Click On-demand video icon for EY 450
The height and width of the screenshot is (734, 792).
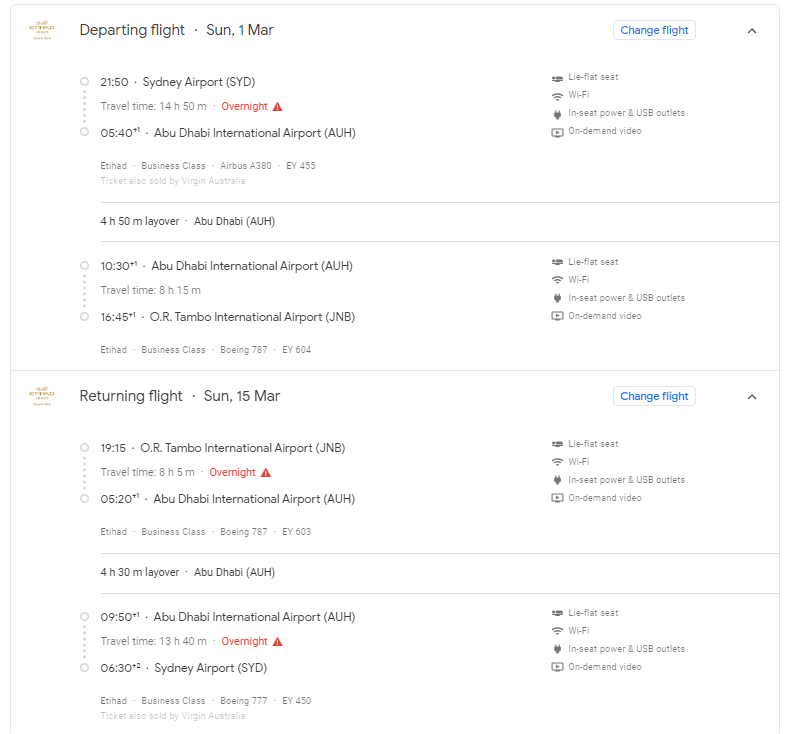pyautogui.click(x=557, y=667)
